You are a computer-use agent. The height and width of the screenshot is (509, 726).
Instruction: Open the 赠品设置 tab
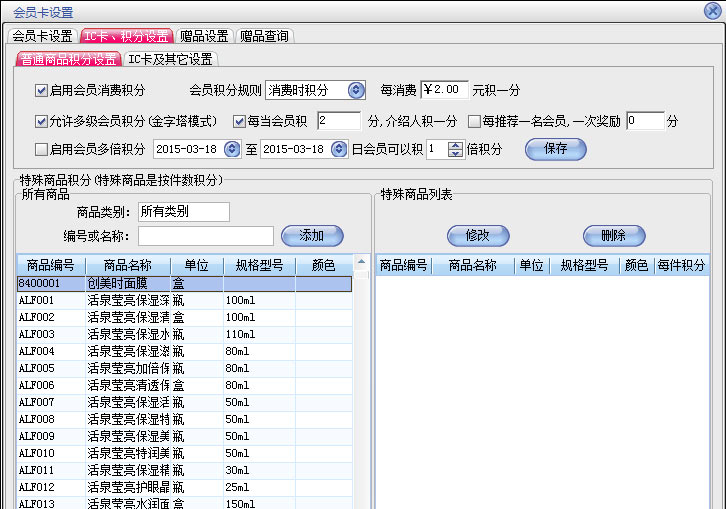pyautogui.click(x=204, y=36)
